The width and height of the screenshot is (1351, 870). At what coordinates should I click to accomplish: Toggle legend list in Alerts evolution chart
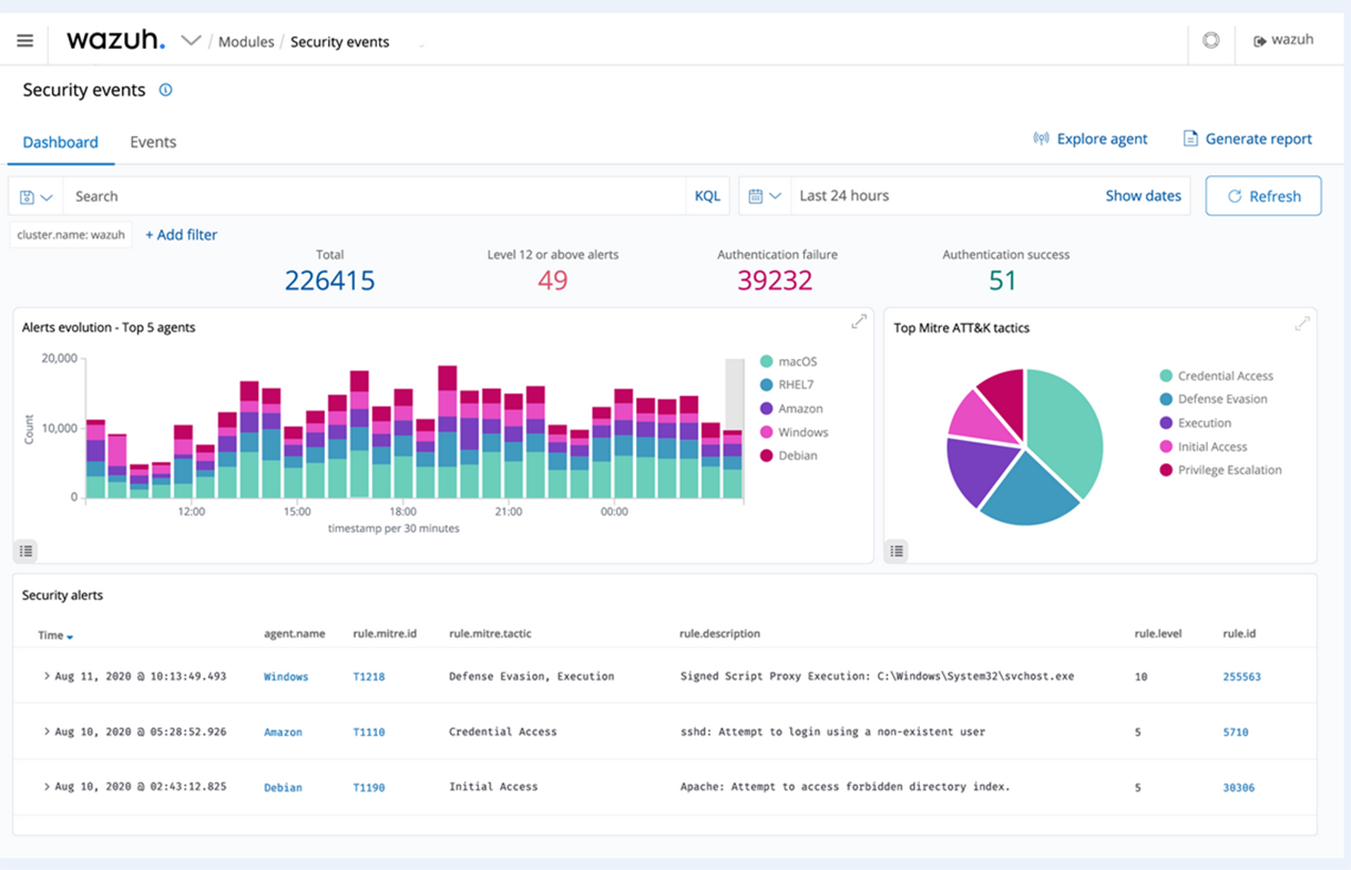(26, 550)
